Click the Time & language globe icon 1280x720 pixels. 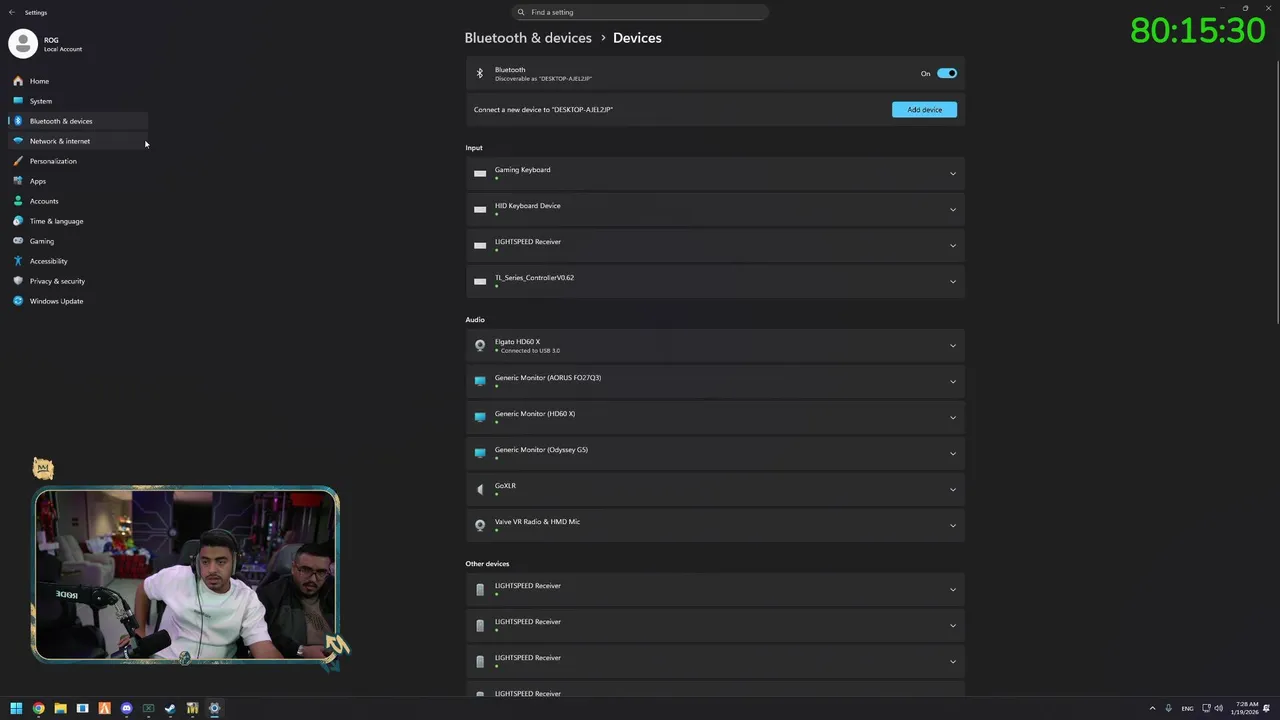pos(18,221)
